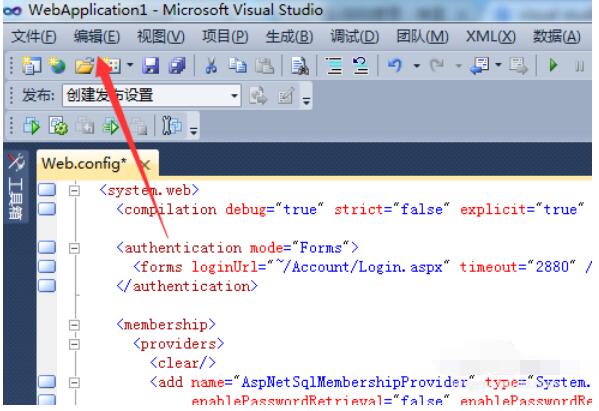This screenshot has width=599, height=411.
Task: Click the publish web icon beside the 发布 combo box
Action: point(259,95)
